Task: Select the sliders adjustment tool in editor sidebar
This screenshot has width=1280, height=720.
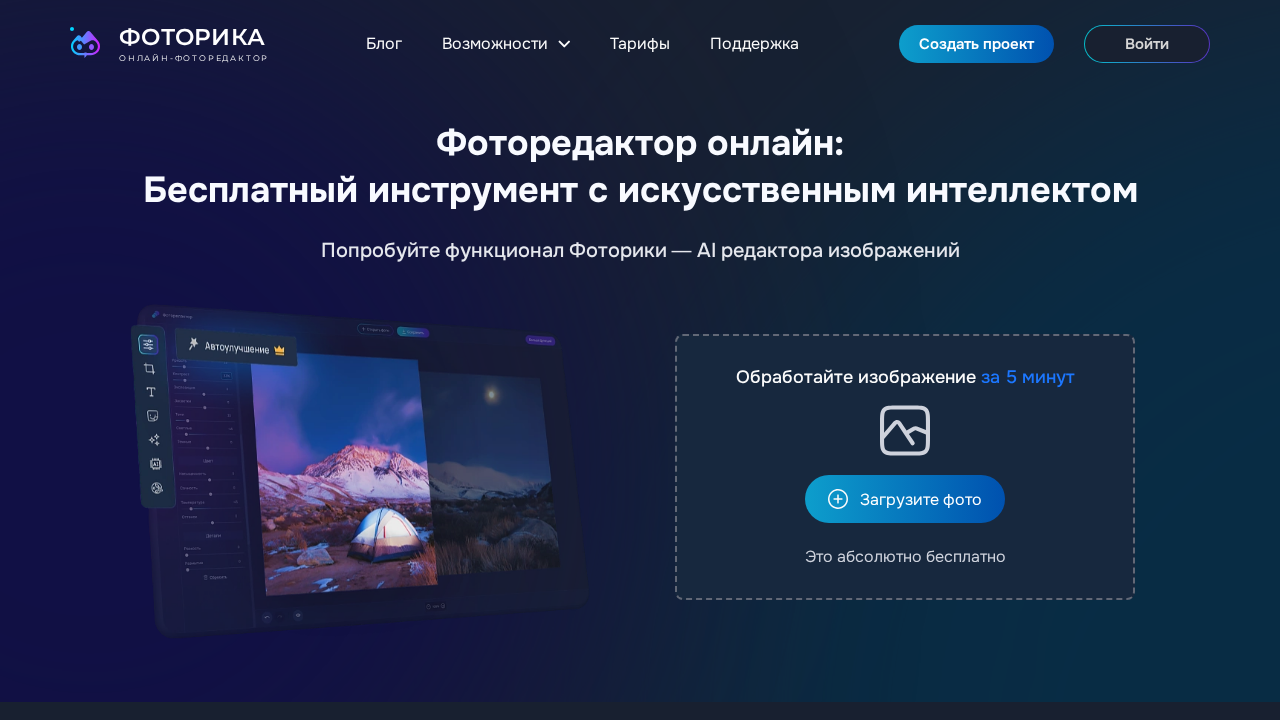Action: point(147,344)
